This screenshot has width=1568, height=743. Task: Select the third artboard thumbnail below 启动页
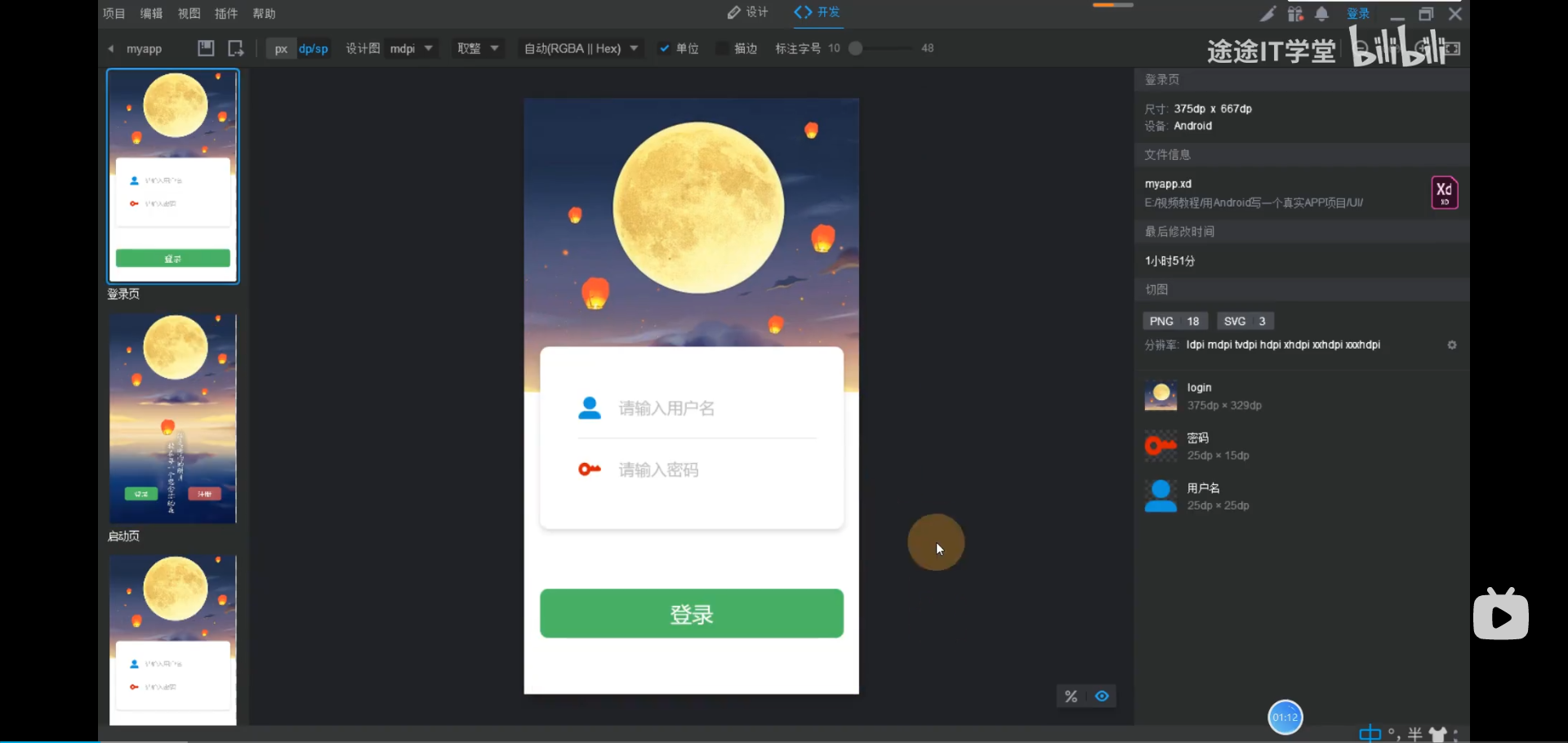(x=173, y=640)
